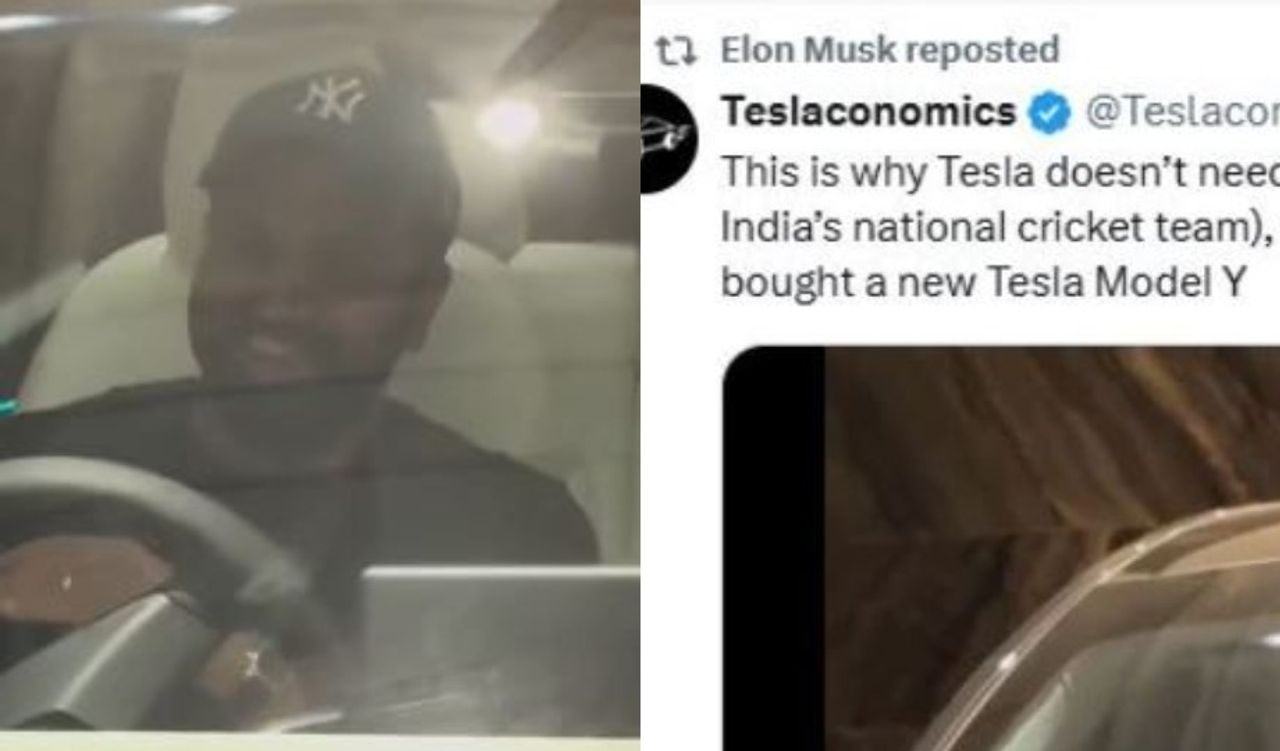Image resolution: width=1280 pixels, height=751 pixels.
Task: Click the 'bought a new Tesla Model Y' text
Action: [x=982, y=283]
